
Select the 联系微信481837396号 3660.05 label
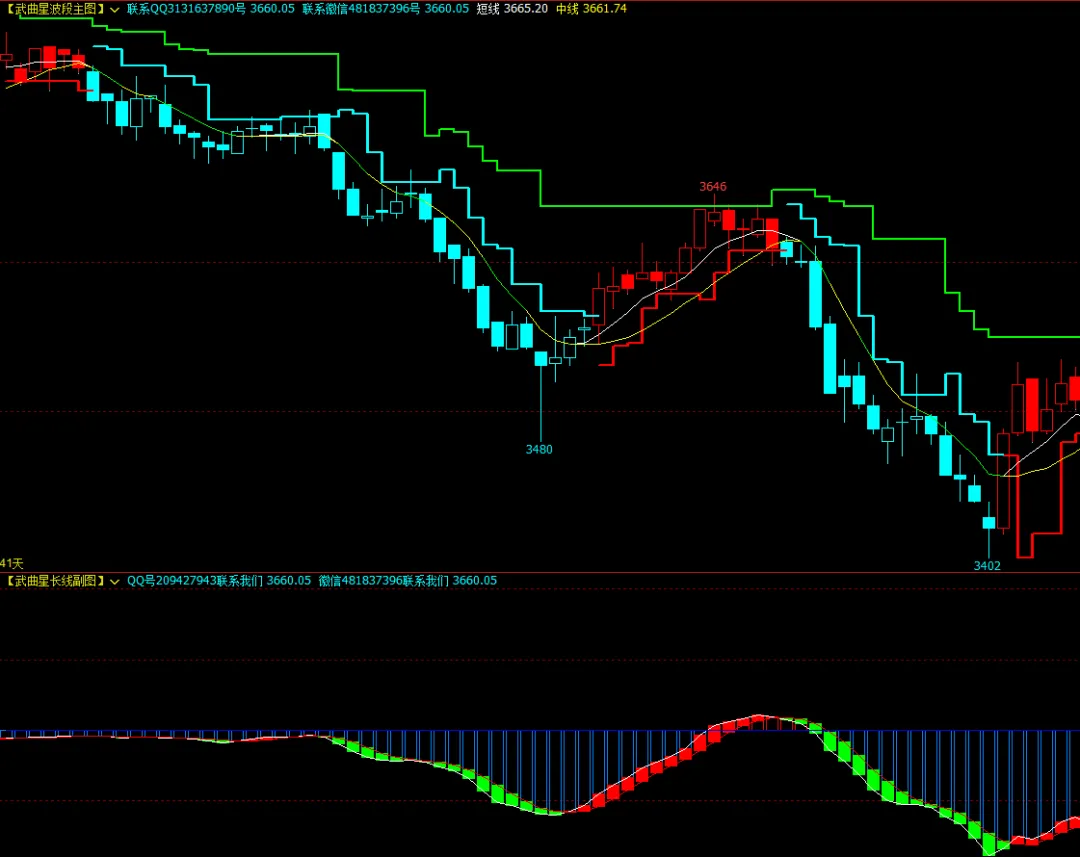tap(386, 9)
